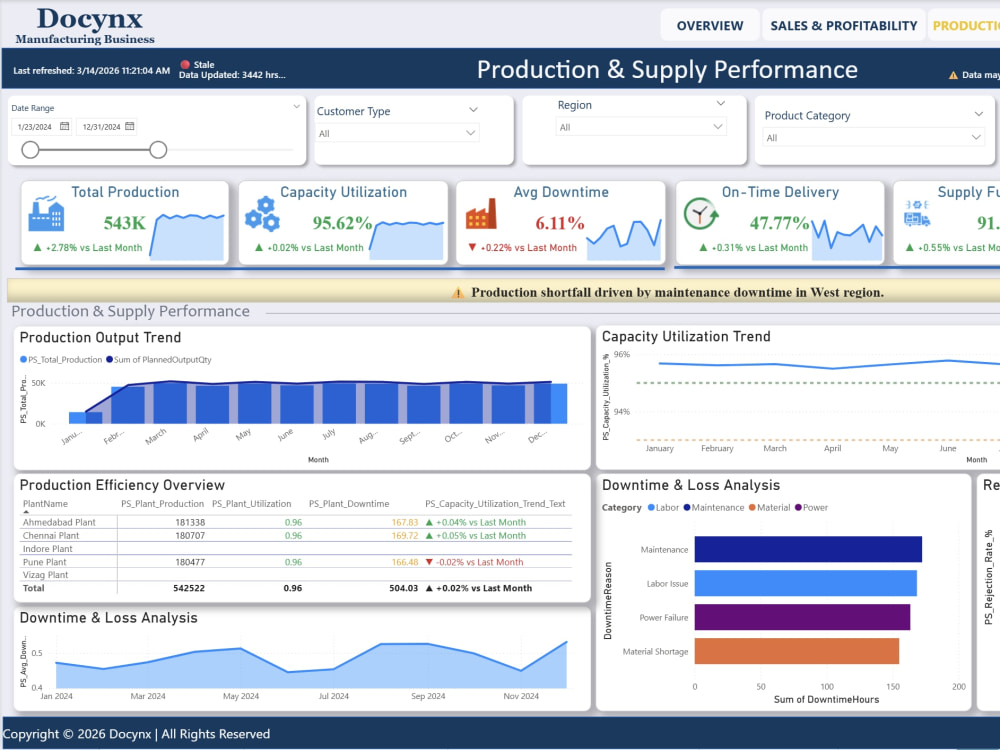Open the PRODUCTION tab cut off at top right

(x=964, y=26)
